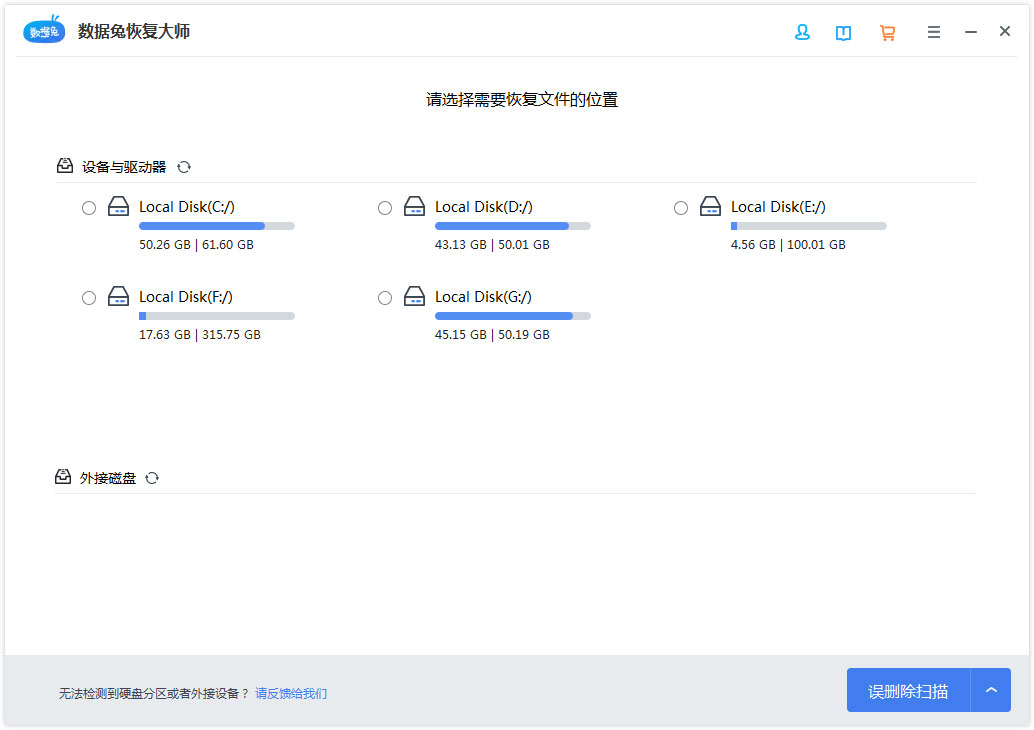Click the orange shopping cart icon
The image size is (1034, 730).
887,32
